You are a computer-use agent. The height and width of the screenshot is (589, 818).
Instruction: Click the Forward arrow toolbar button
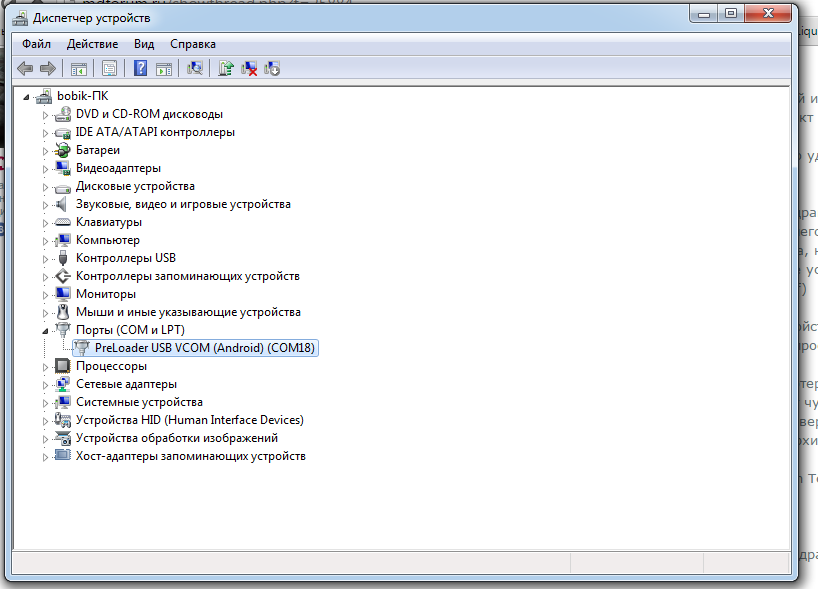47,68
